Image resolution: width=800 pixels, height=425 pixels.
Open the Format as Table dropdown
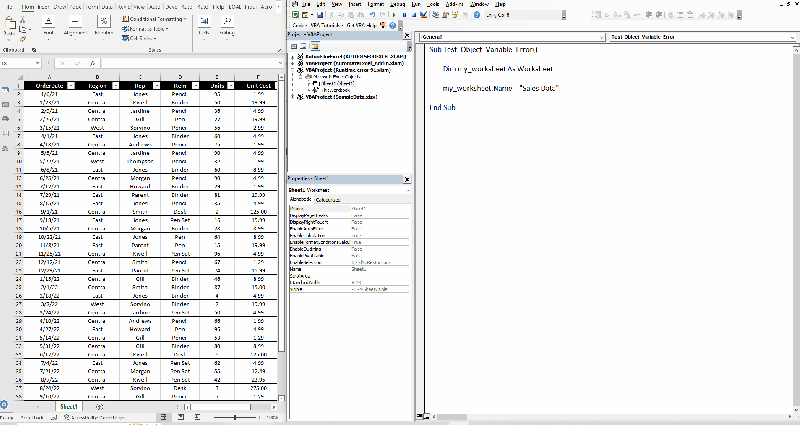point(145,29)
